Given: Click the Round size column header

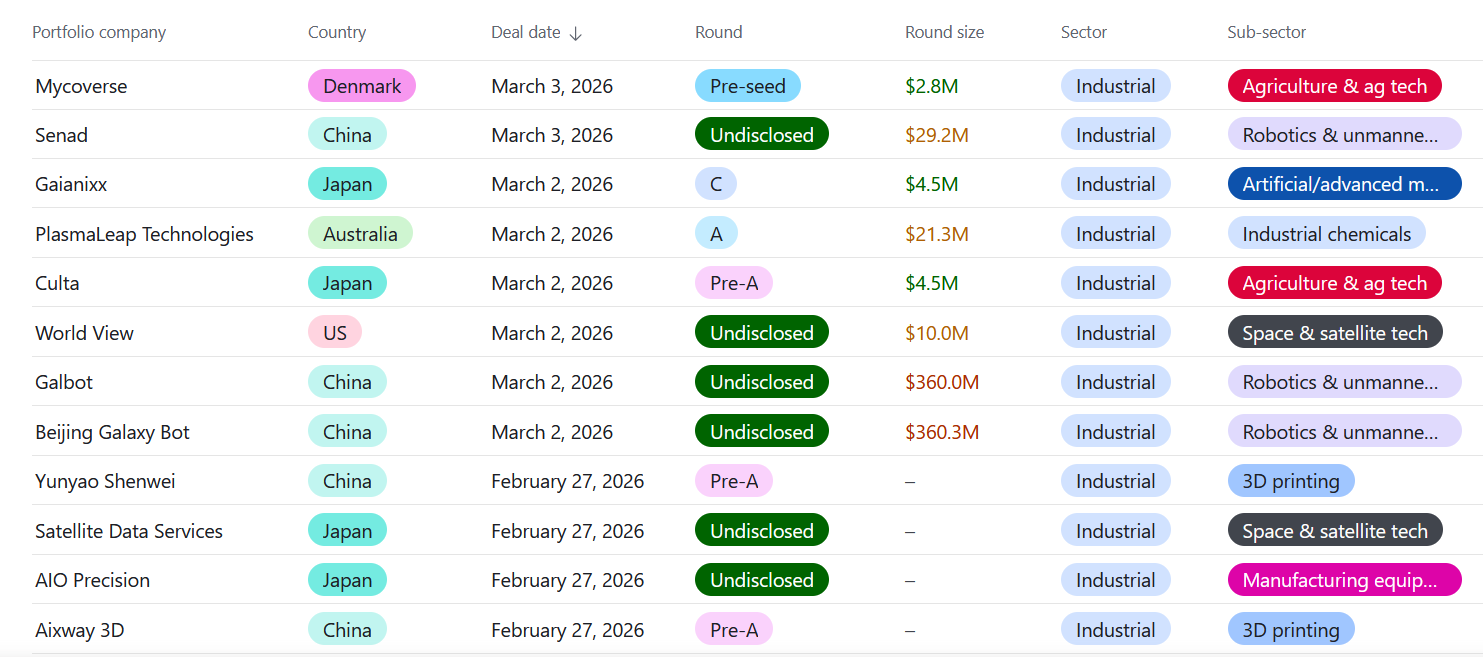Looking at the screenshot, I should [944, 32].
